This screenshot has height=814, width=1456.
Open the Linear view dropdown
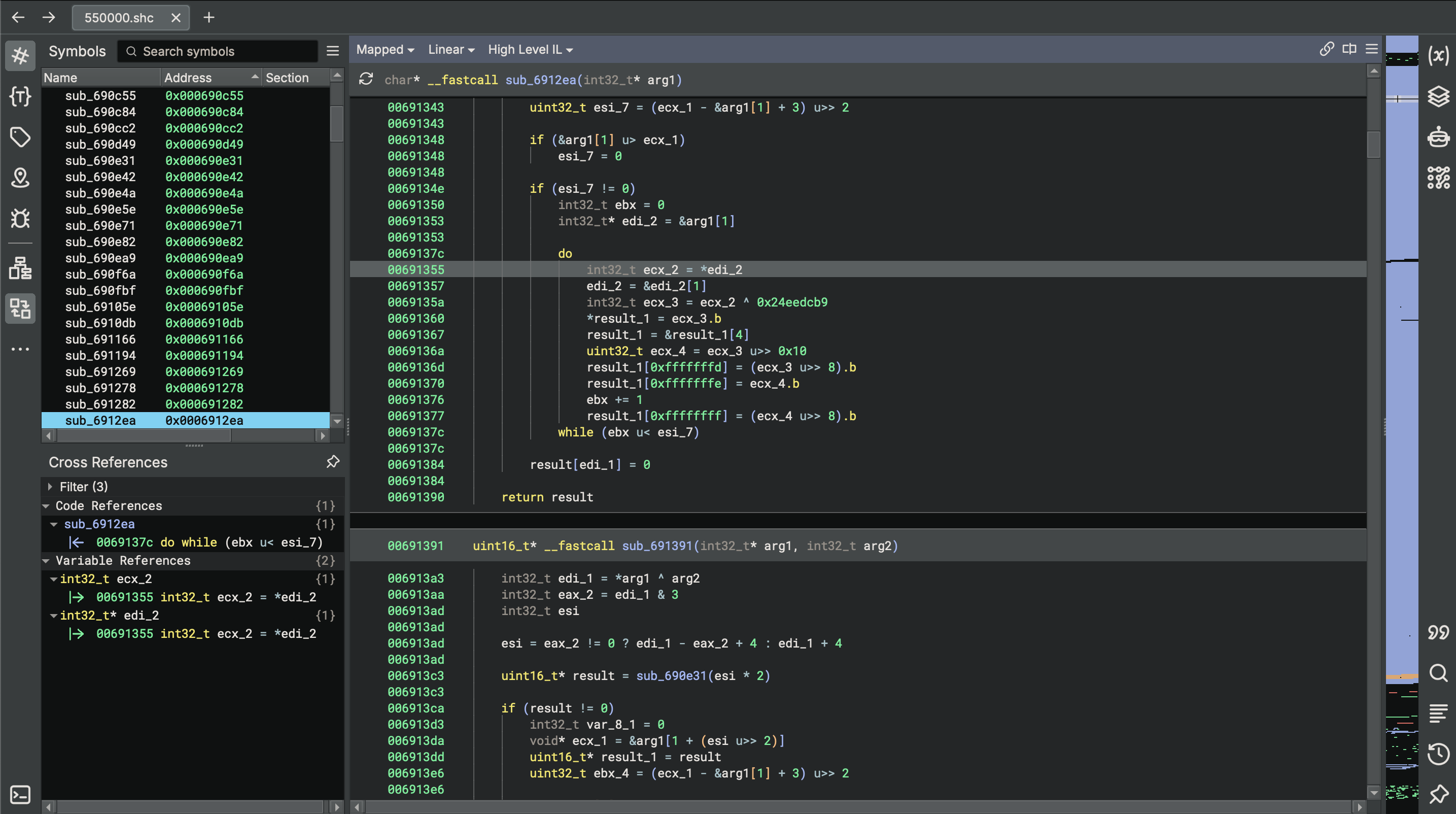[451, 50]
